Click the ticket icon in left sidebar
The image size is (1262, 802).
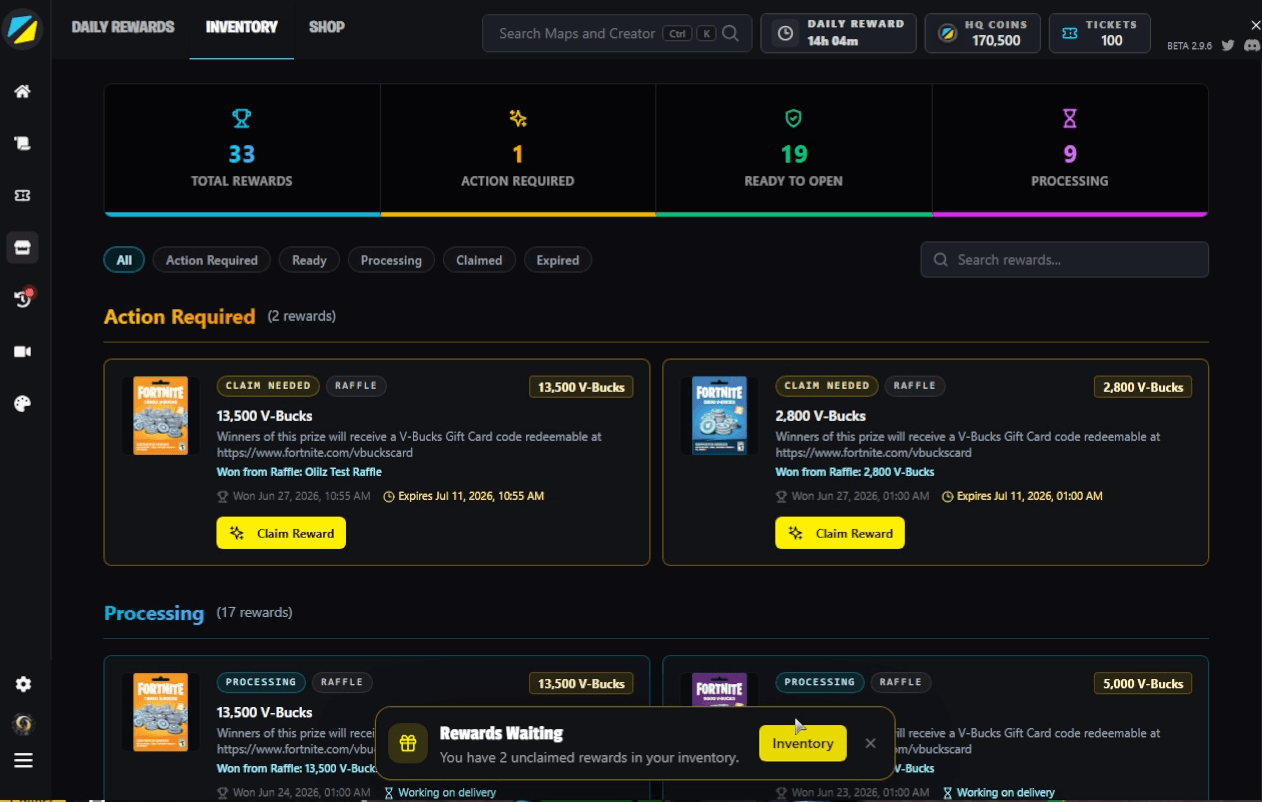[22, 196]
